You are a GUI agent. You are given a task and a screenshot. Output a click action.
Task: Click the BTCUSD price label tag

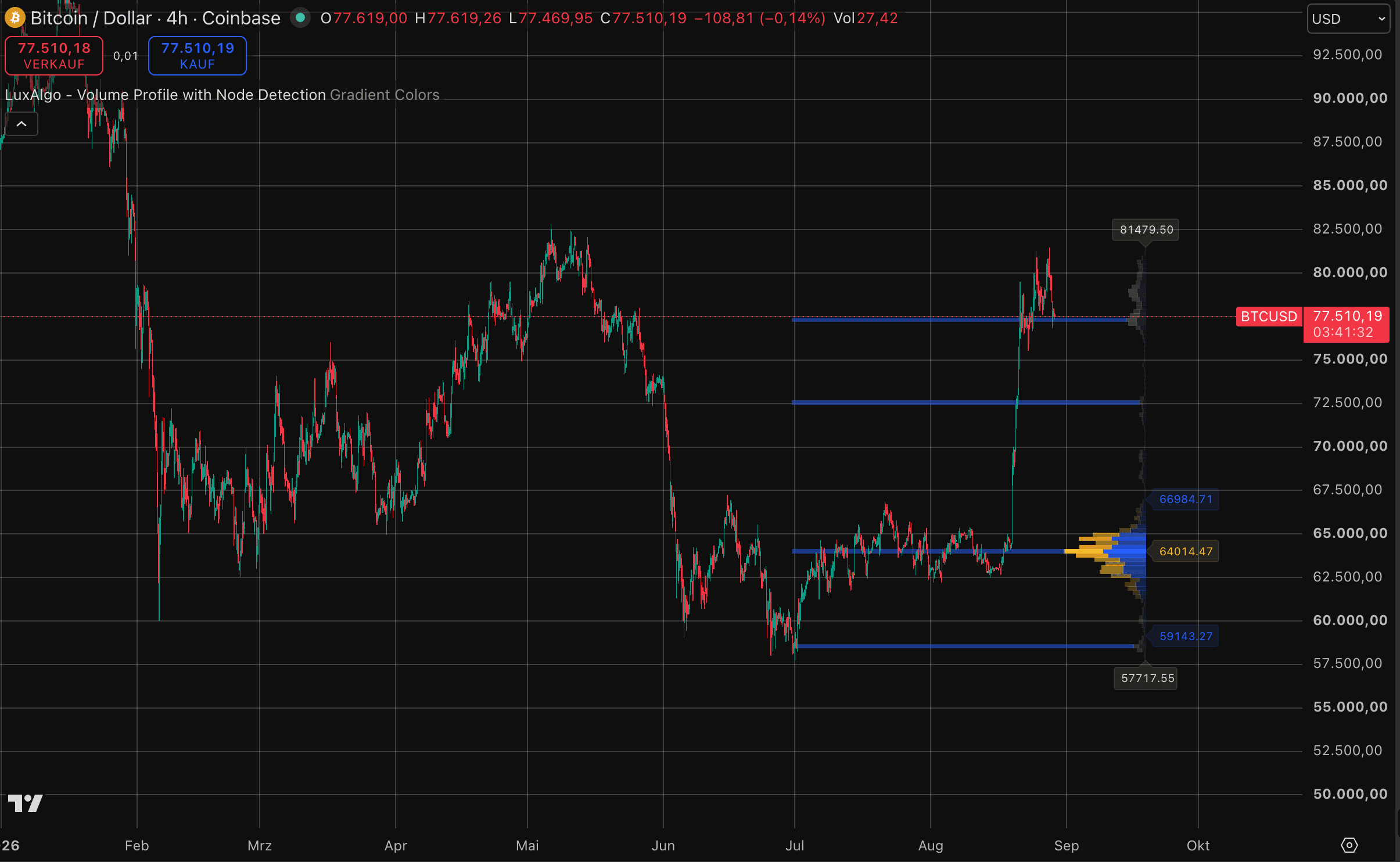tap(1269, 317)
